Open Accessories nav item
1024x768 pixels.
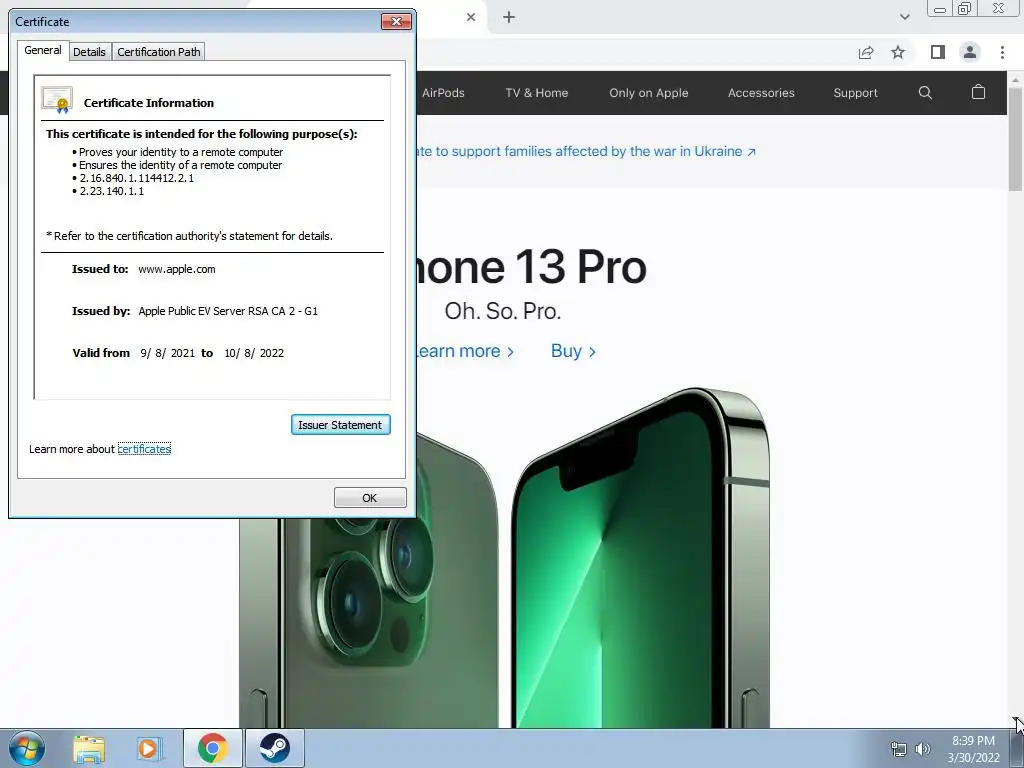[761, 93]
